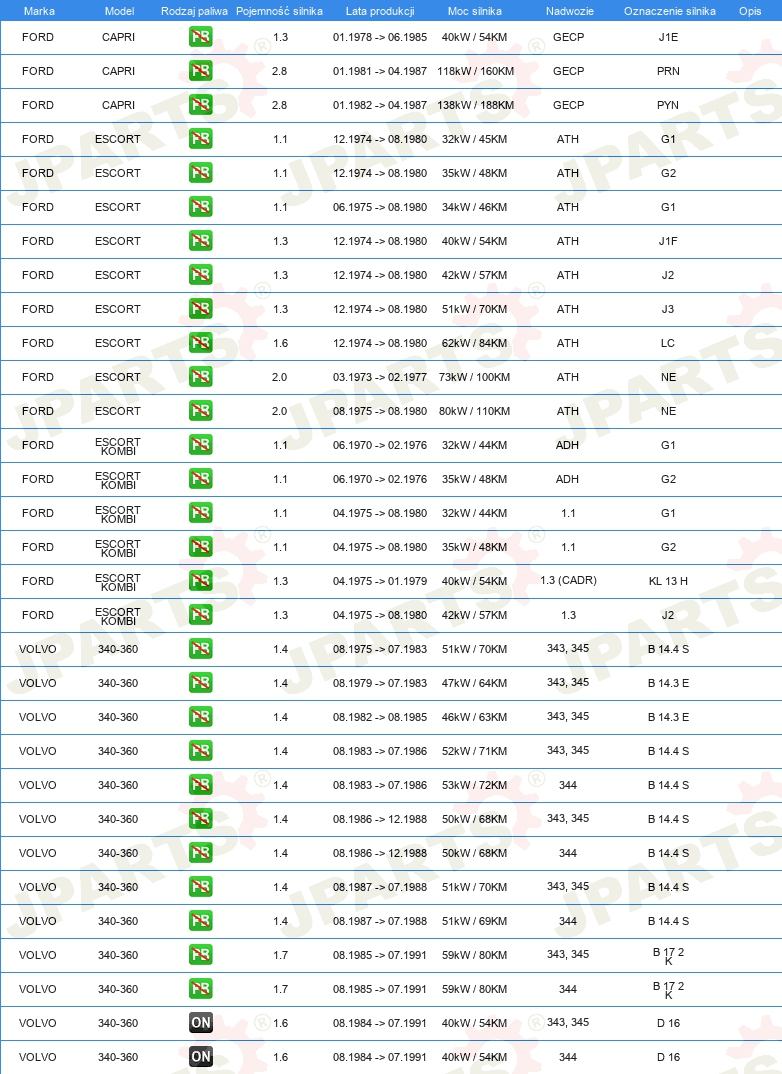Click the LC engine code cell
Viewport: 782px width, 1074px height.
[x=668, y=343]
